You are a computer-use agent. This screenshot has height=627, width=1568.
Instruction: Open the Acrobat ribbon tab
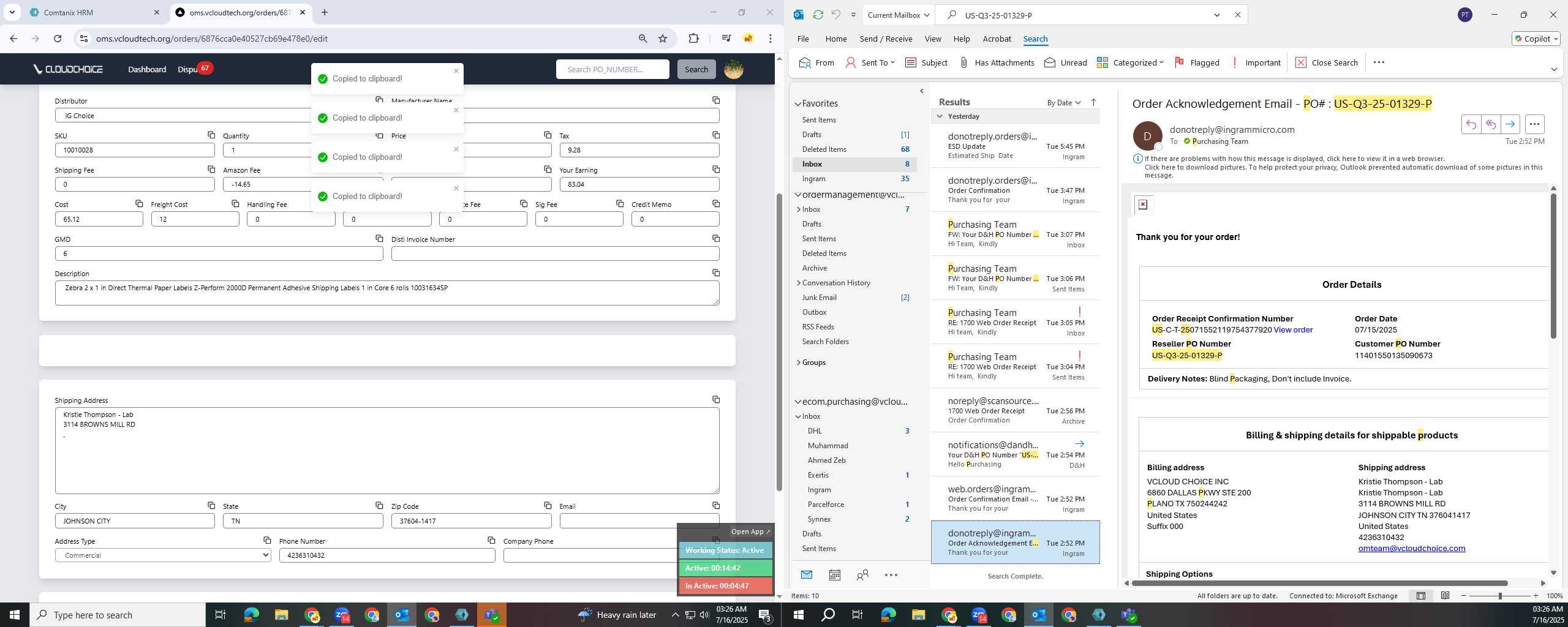pos(997,39)
